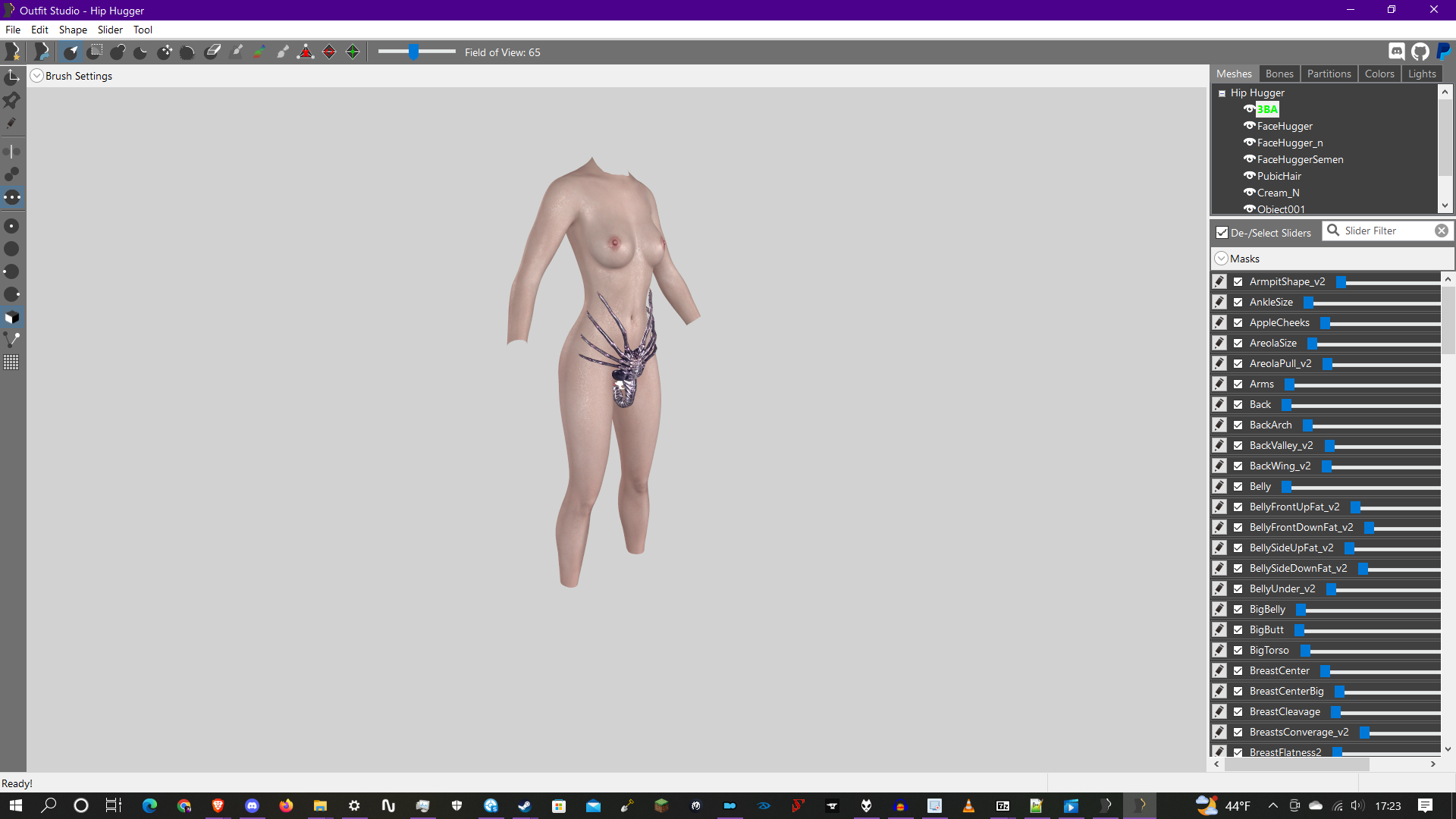The image size is (1456, 819).
Task: Select the Split Edge tool with green dot
Action: tap(353, 52)
